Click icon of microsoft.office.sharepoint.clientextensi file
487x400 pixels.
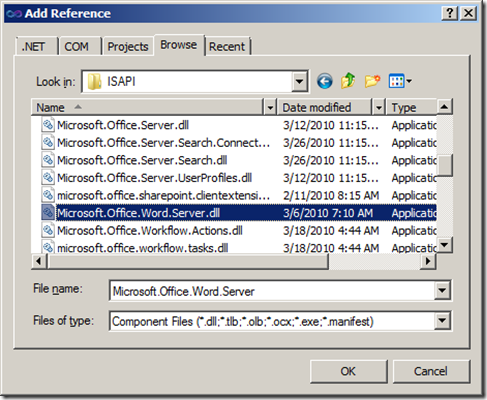[x=48, y=195]
